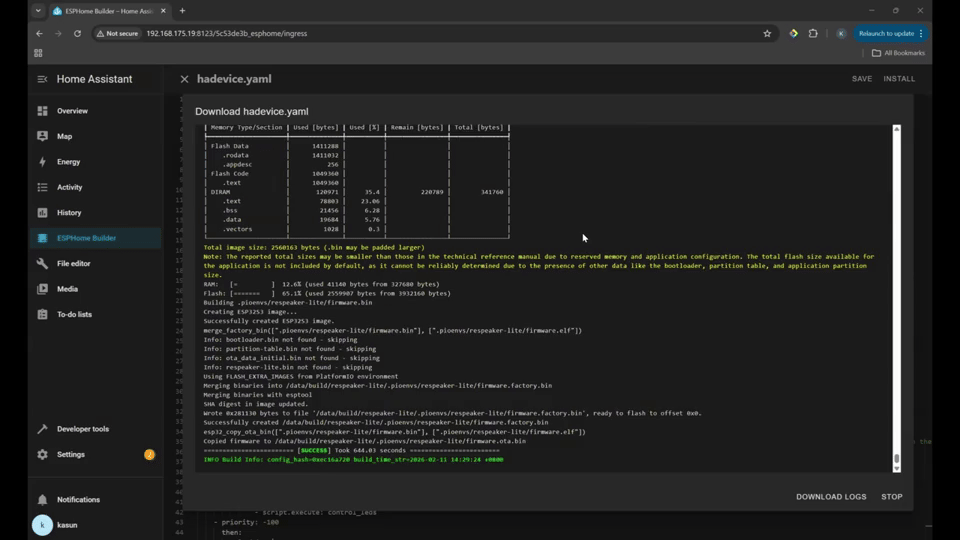Go to the Activity panel

(69, 187)
